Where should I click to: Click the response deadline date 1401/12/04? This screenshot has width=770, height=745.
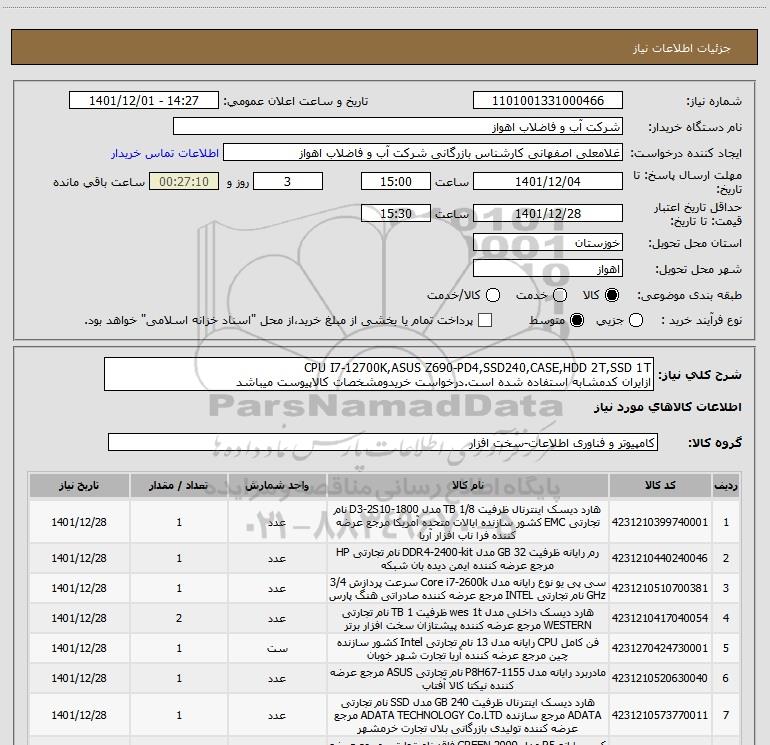point(548,182)
